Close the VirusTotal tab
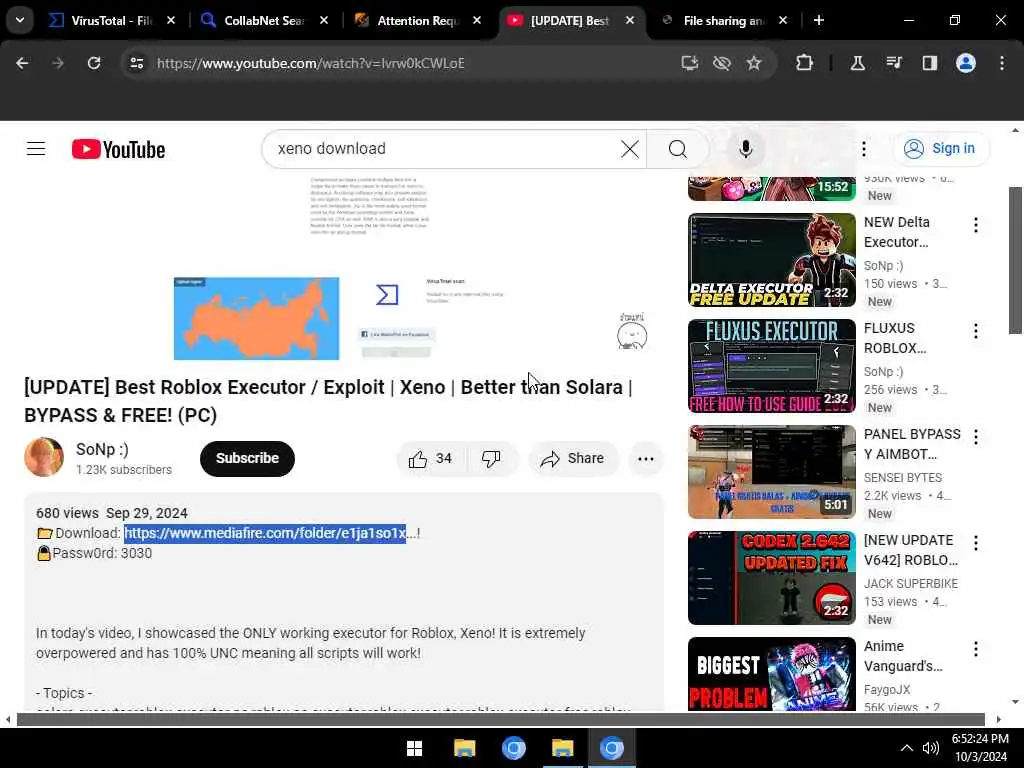Viewport: 1024px width, 768px height. (x=171, y=20)
